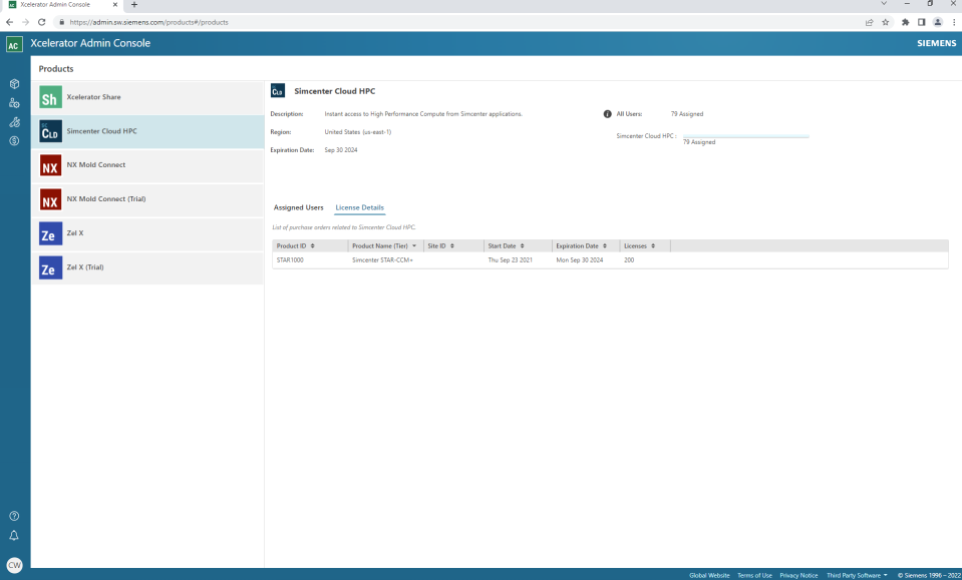Open the Product Name (Tier) filter dropdown

pos(414,245)
